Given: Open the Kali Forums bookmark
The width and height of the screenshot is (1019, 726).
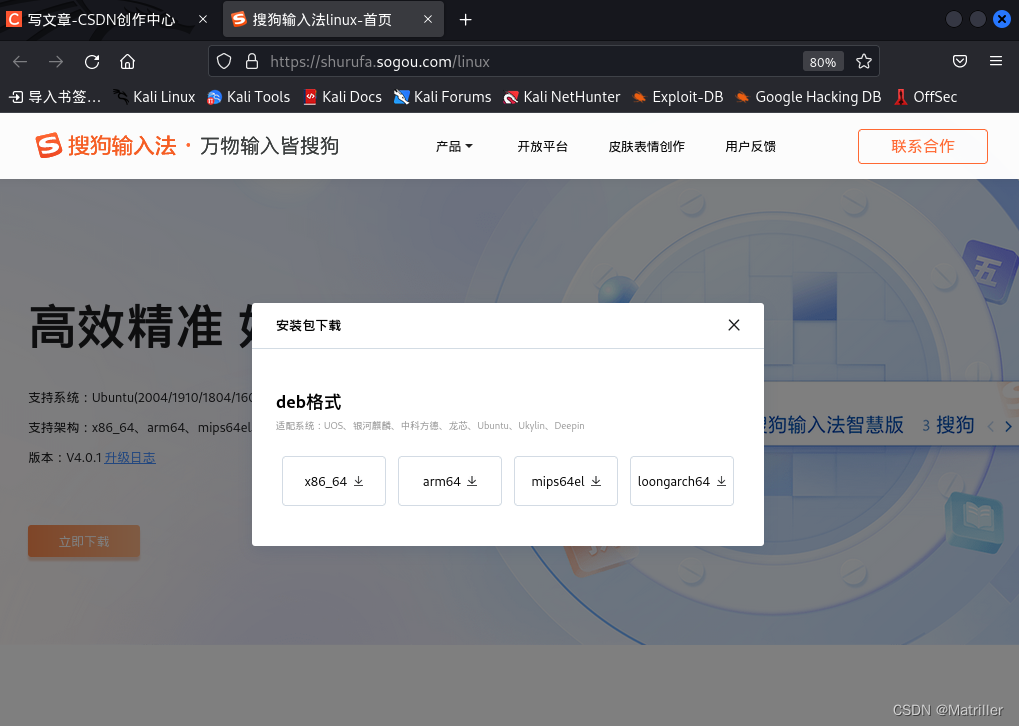Looking at the screenshot, I should tap(443, 97).
